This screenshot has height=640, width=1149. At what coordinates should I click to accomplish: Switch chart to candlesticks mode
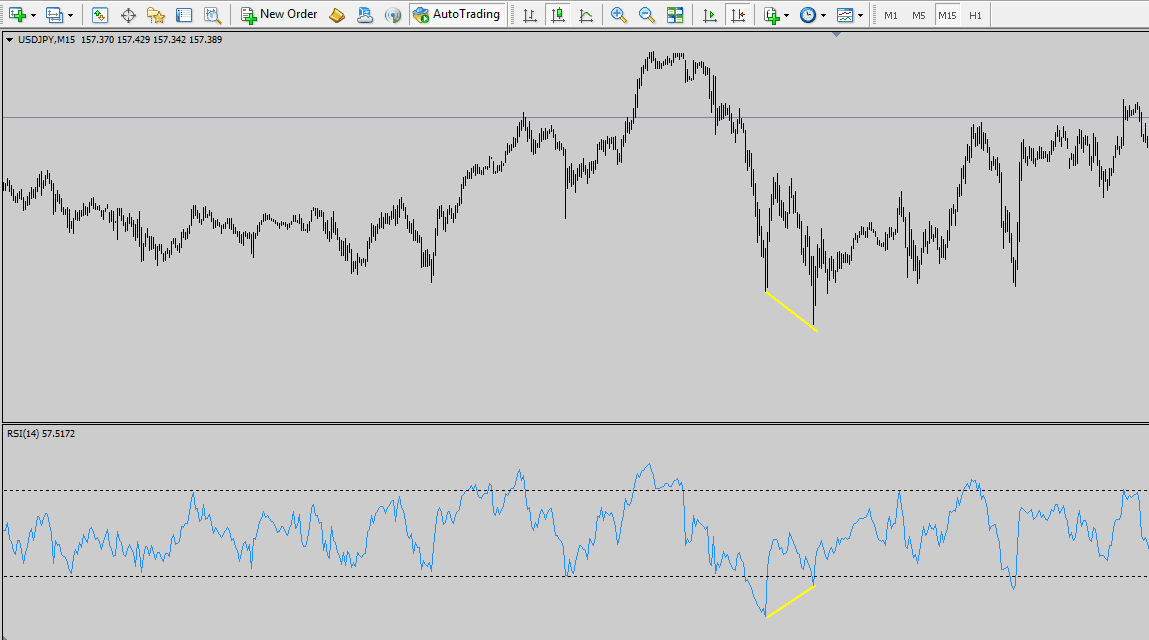coord(557,15)
